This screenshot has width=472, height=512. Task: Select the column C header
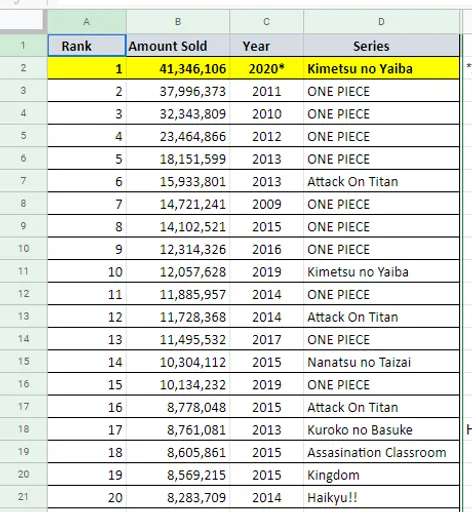(266, 22)
